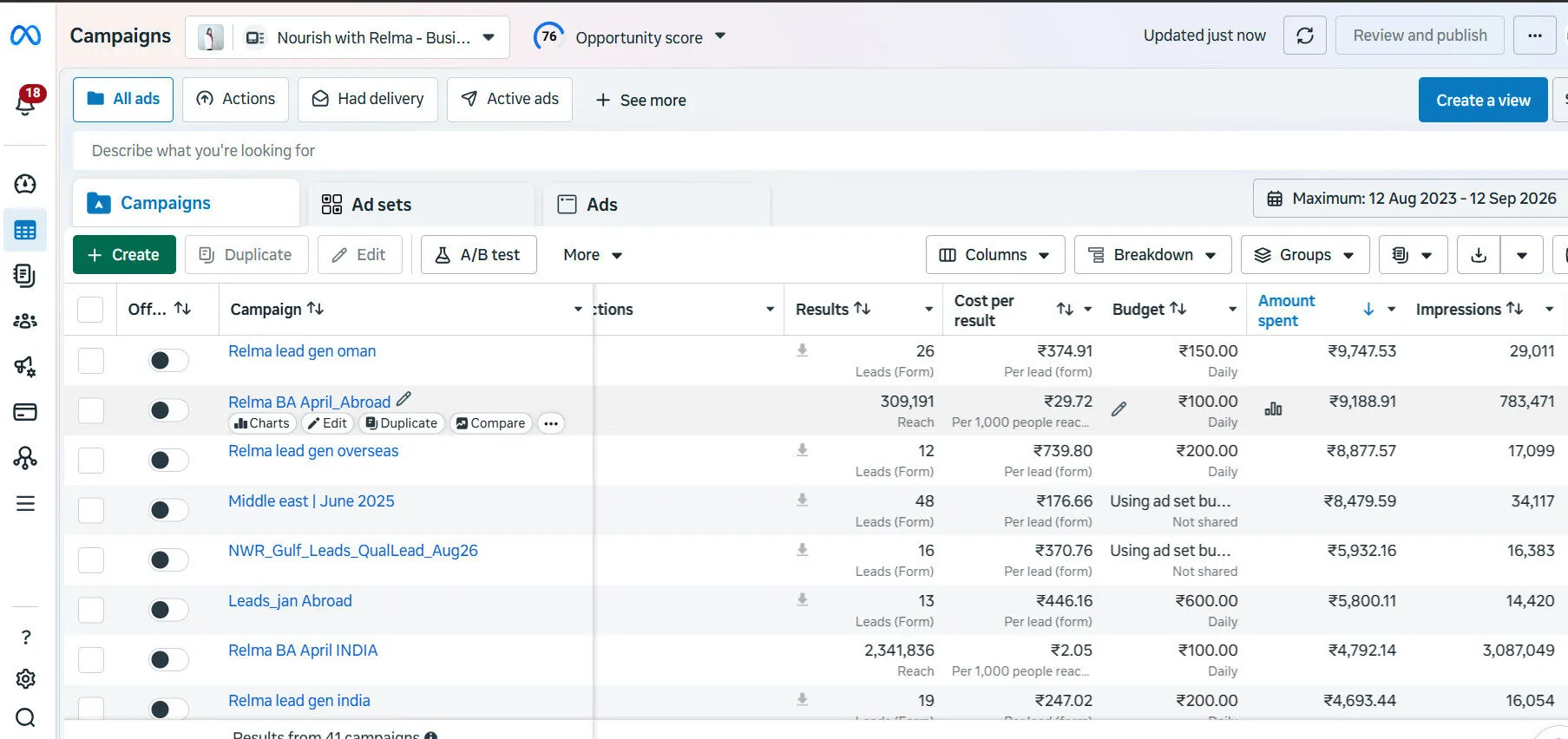Image resolution: width=1568 pixels, height=739 pixels.
Task: Toggle NWR_Gulf_Leads_QualLead_Aug26 campaign on
Action: (x=168, y=559)
